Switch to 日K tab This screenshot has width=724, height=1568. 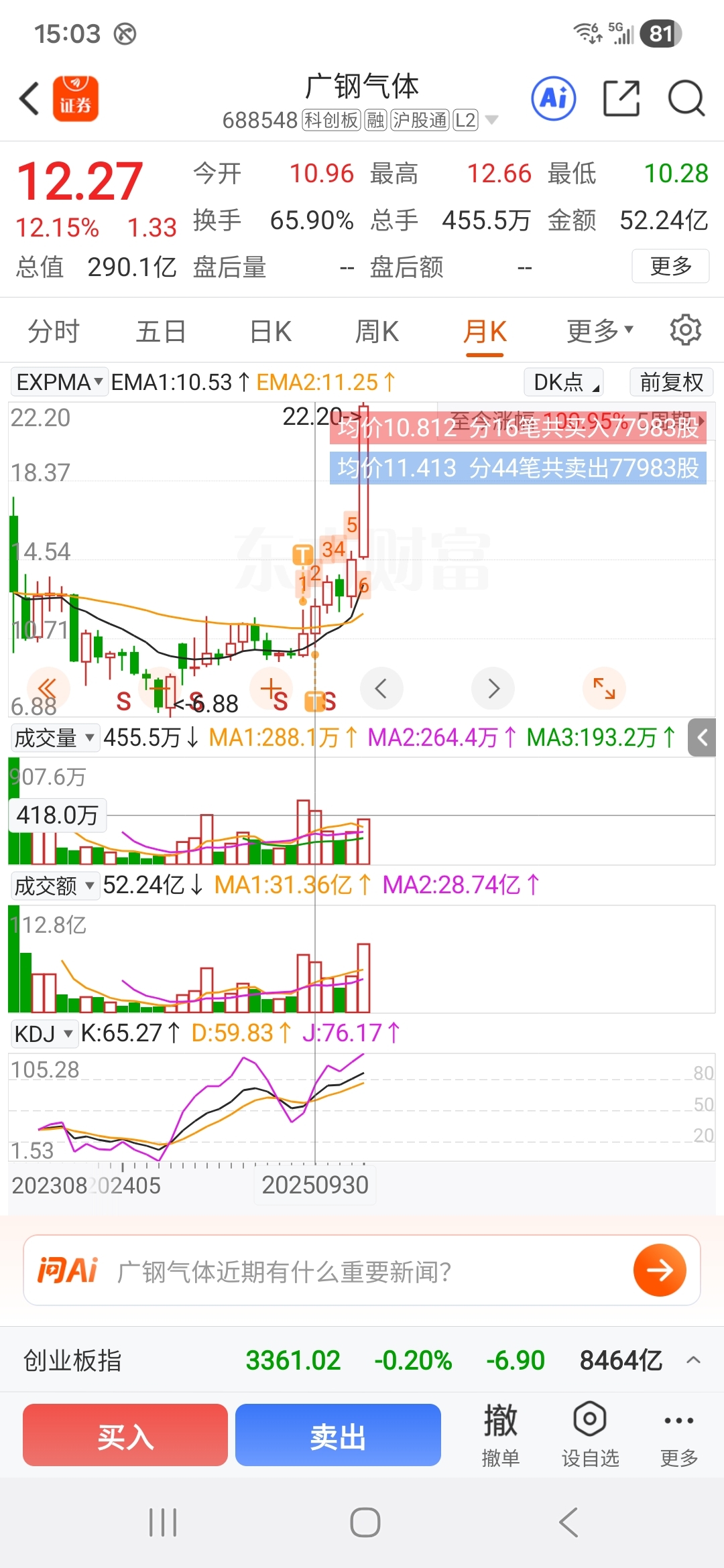(x=270, y=330)
